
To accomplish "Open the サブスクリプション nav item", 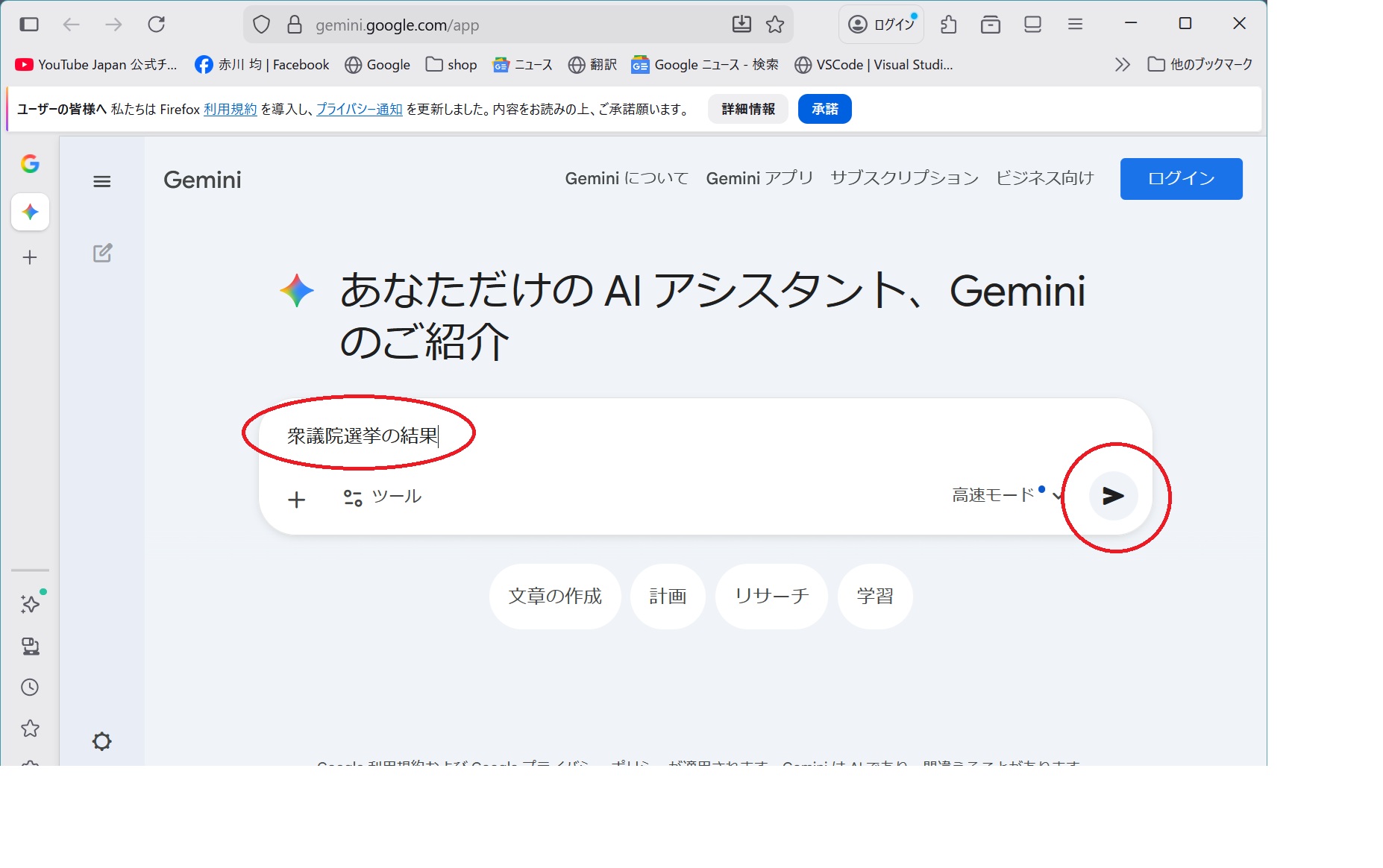I will 904,179.
